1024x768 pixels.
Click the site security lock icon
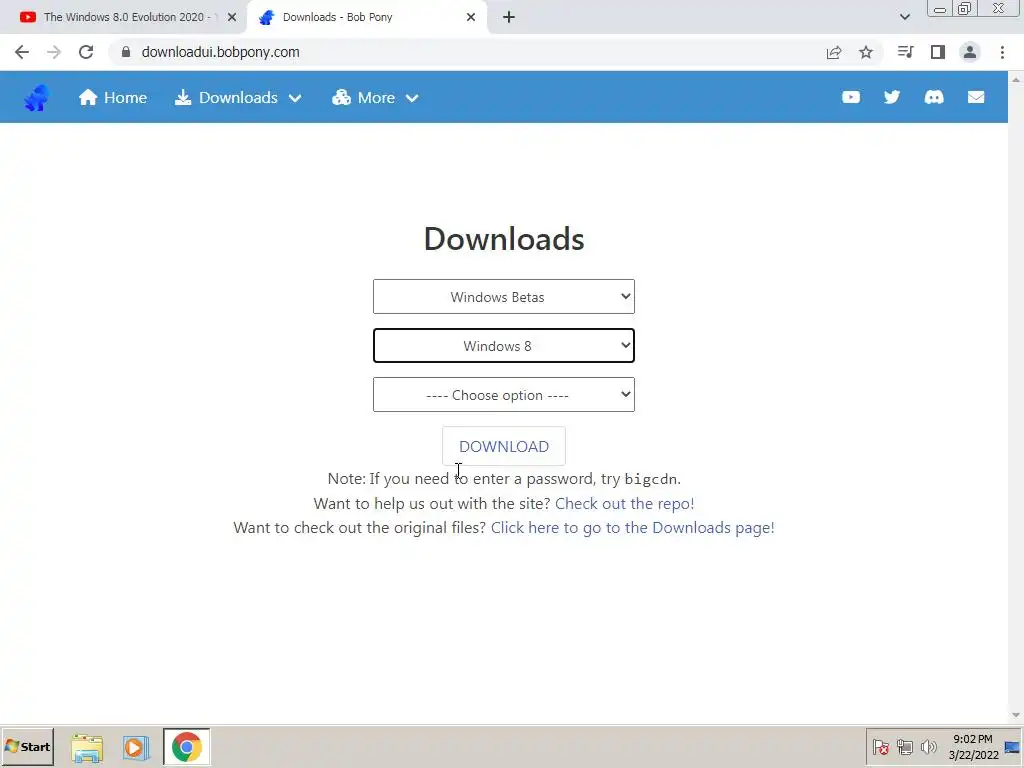coord(126,52)
